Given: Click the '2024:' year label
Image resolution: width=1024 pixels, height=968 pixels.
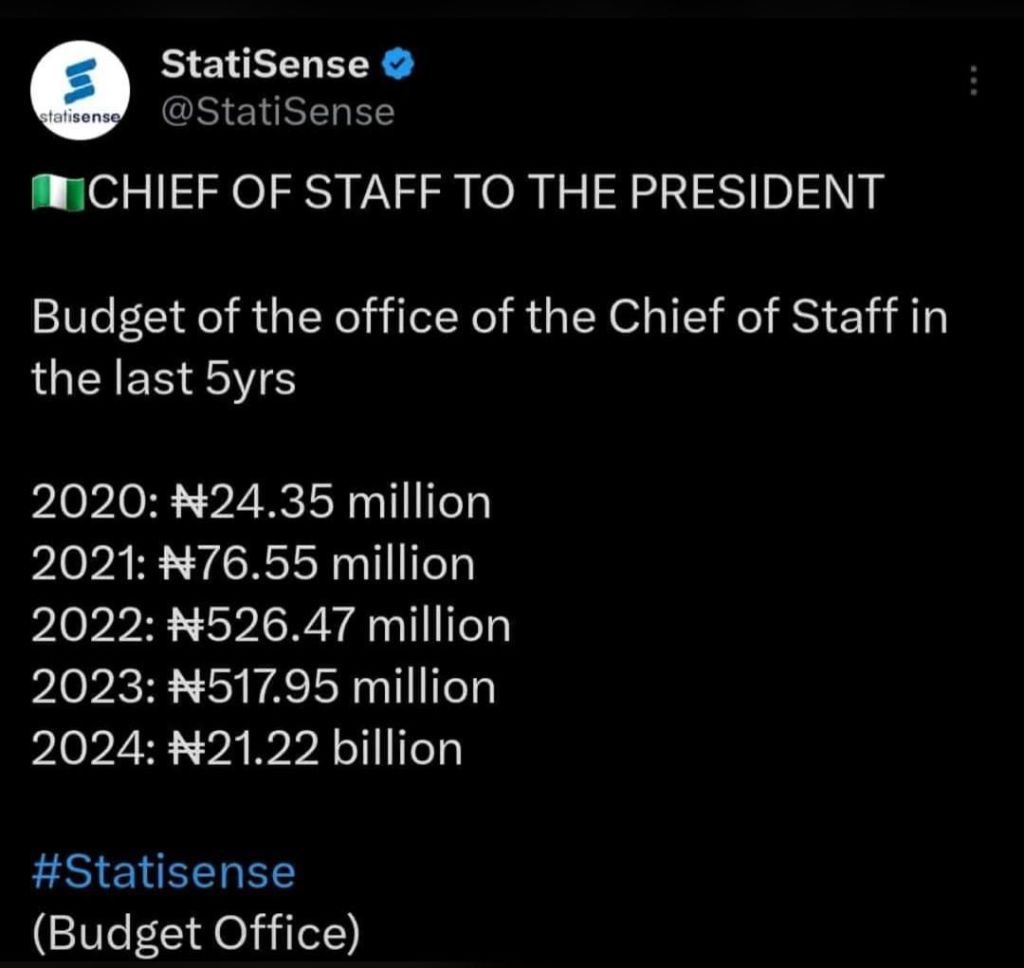Looking at the screenshot, I should tap(91, 748).
